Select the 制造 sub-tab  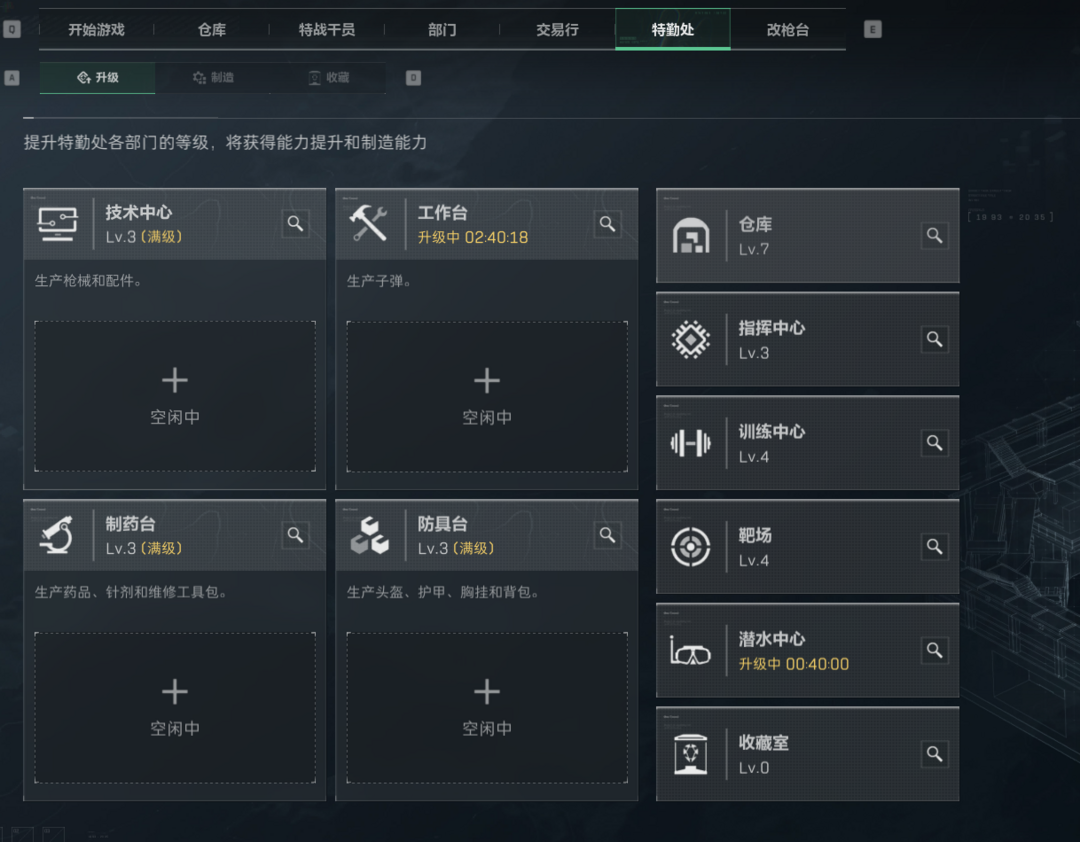pos(212,78)
